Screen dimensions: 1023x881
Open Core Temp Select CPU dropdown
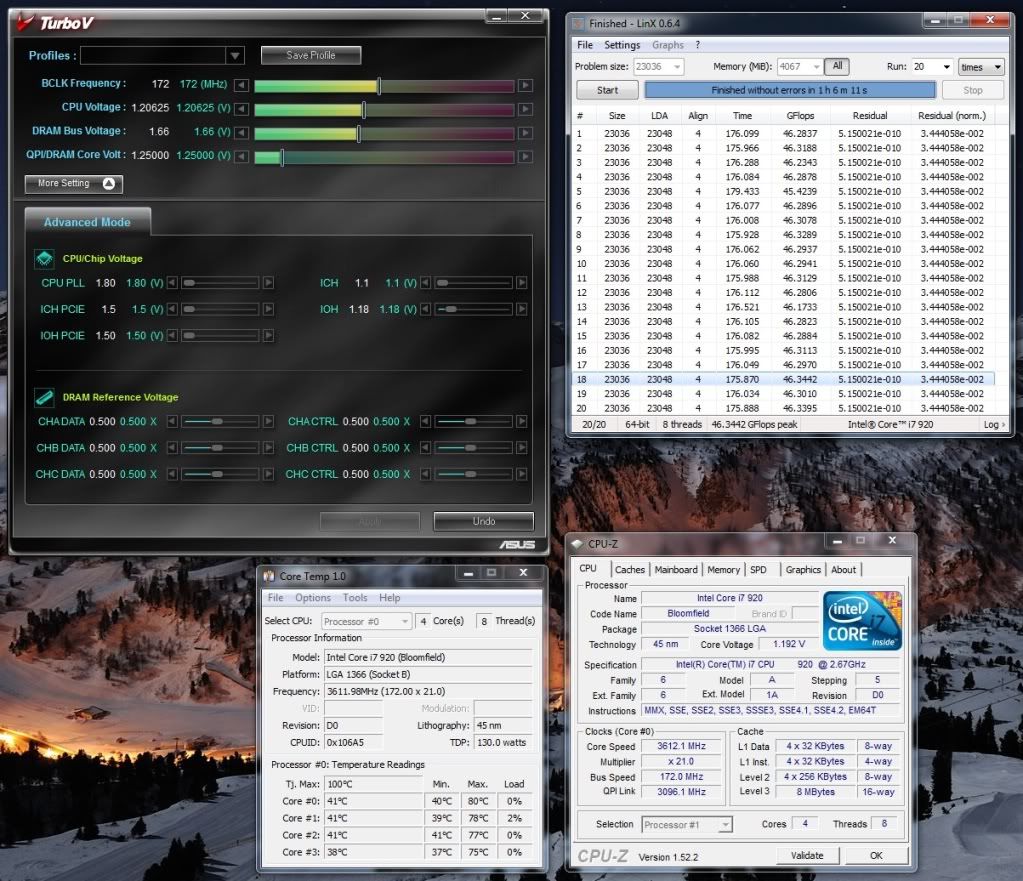pos(405,621)
